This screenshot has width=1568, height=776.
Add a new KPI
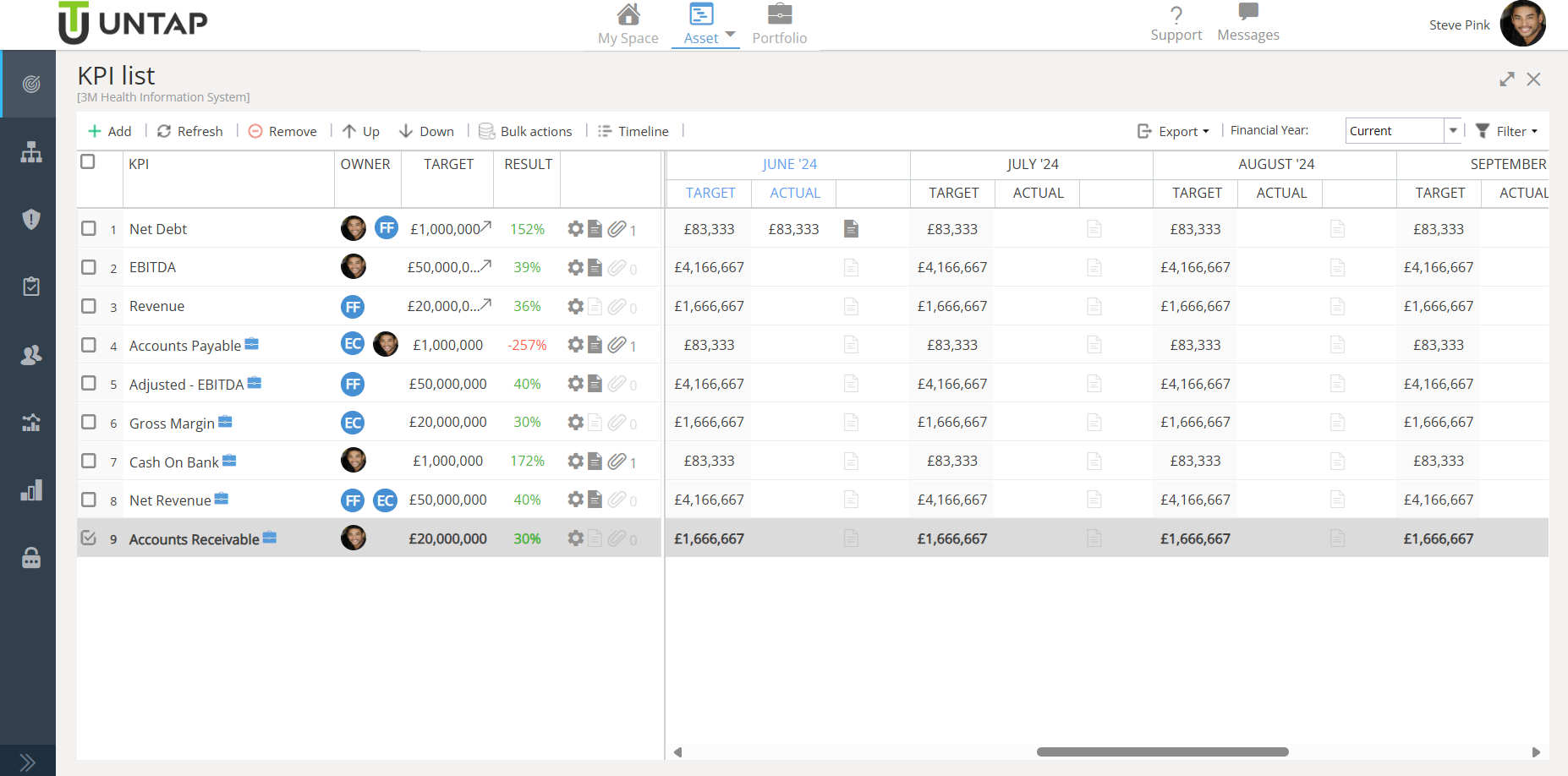[x=110, y=131]
